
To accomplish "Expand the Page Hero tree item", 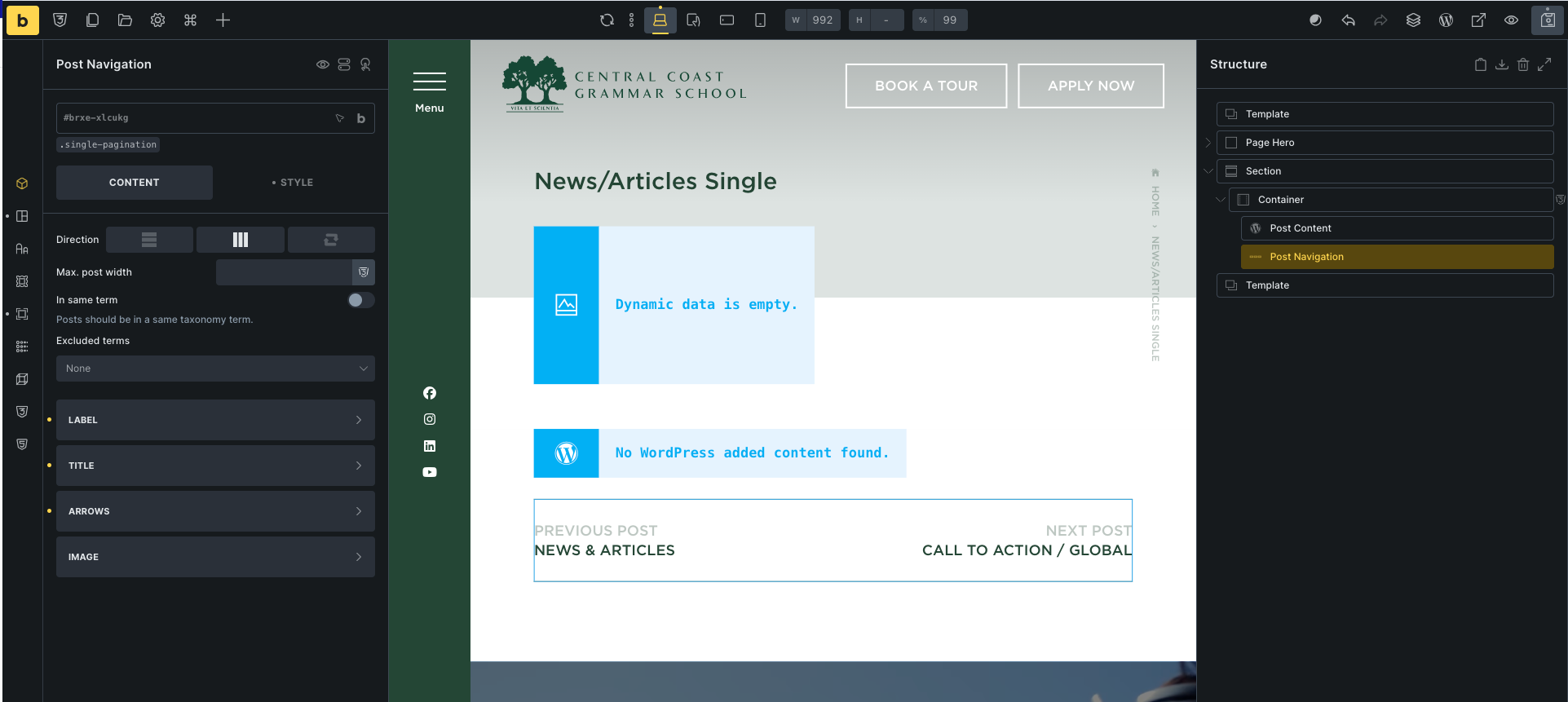I will point(1208,143).
